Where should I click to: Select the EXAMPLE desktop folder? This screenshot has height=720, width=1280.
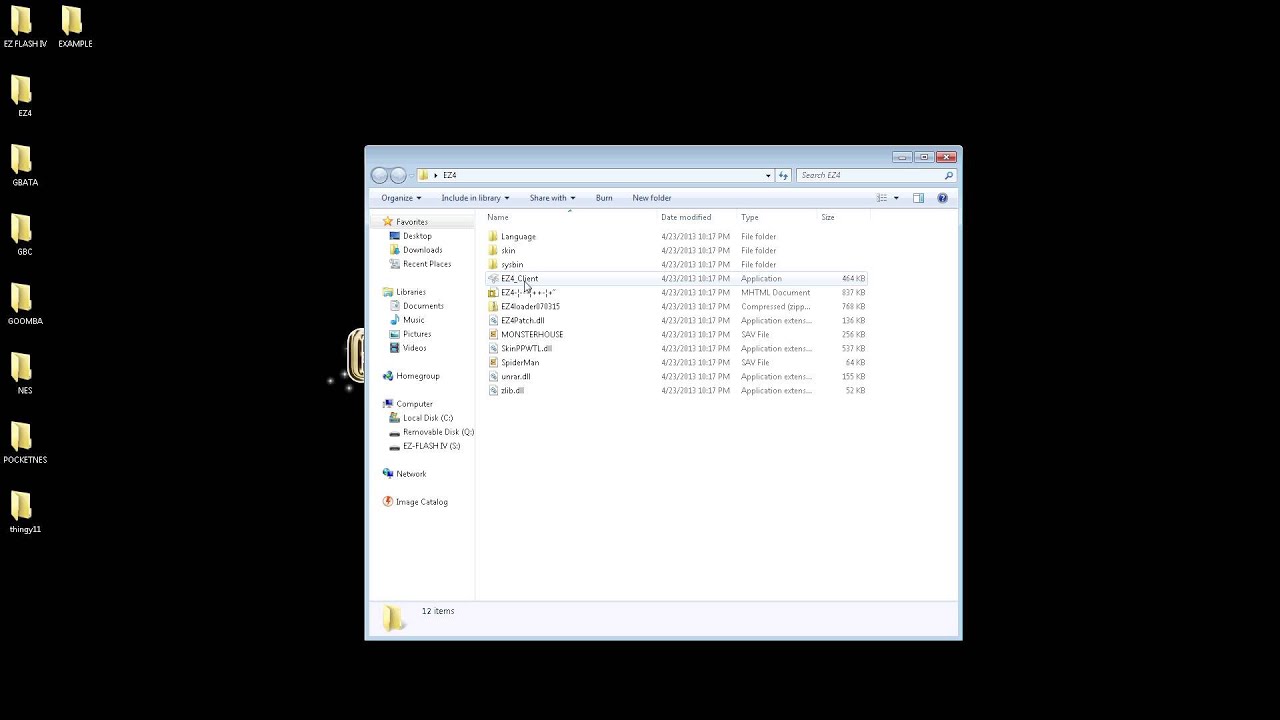click(x=75, y=27)
